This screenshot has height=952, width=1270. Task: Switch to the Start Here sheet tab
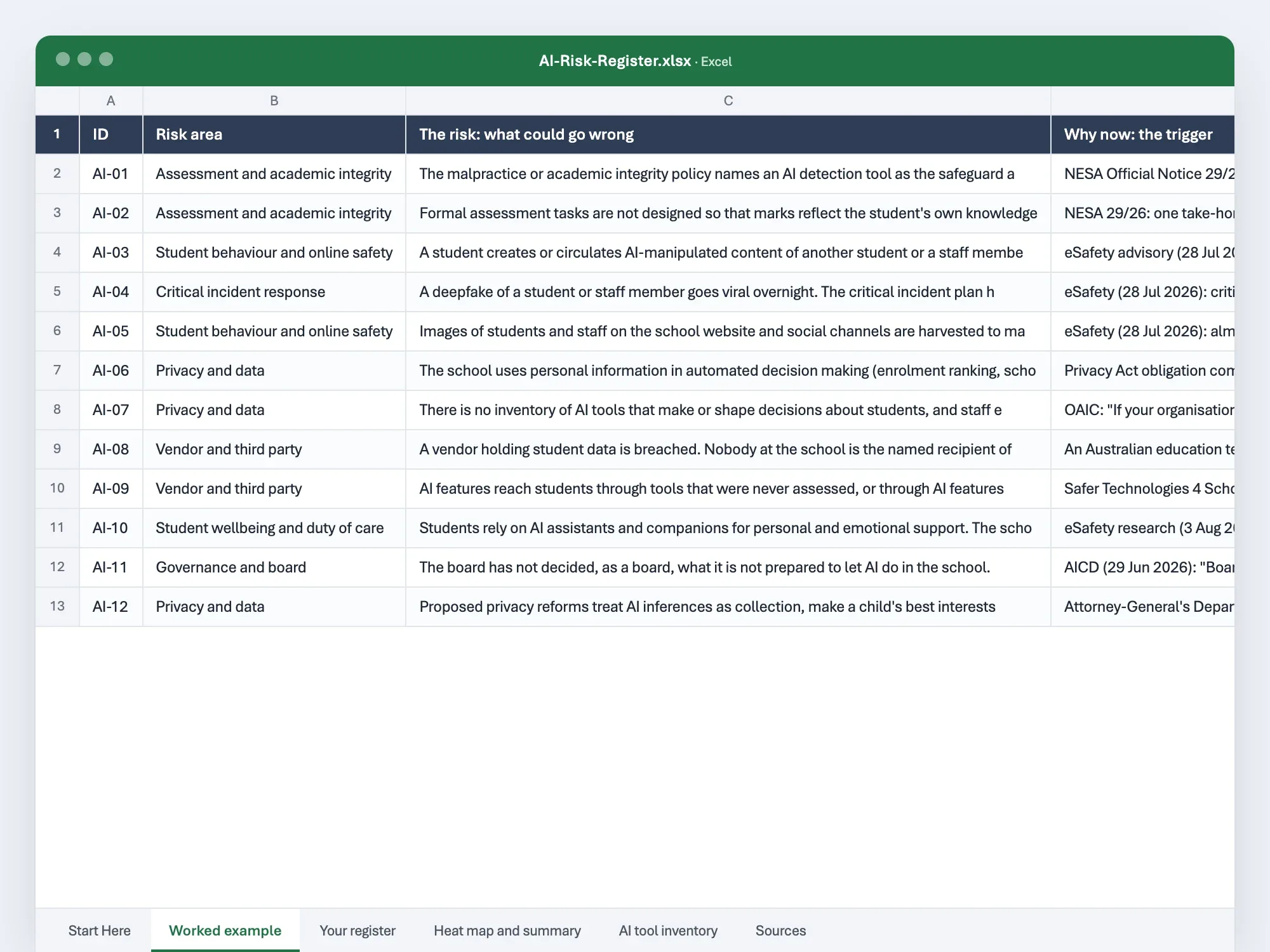pyautogui.click(x=99, y=930)
